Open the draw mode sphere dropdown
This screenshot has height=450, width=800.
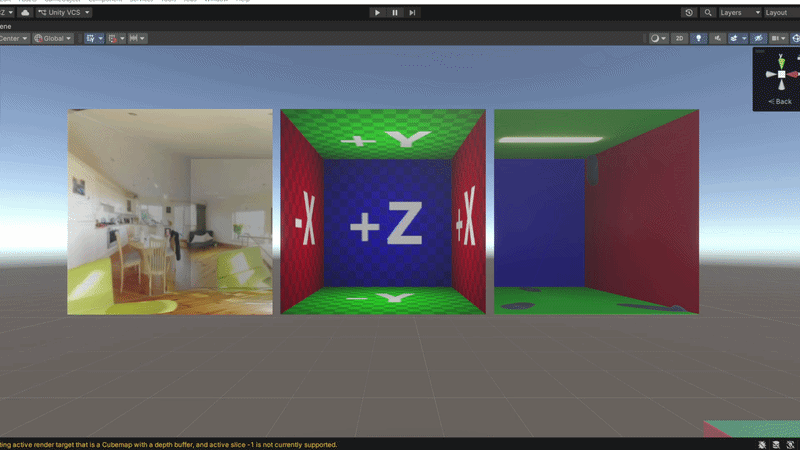[658, 38]
